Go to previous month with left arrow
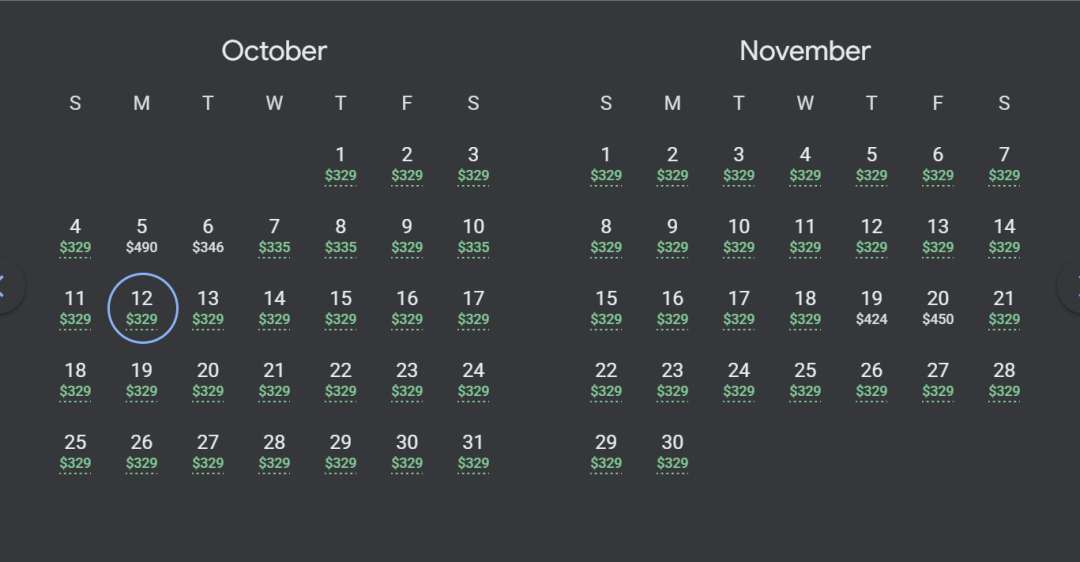The image size is (1080, 562). 6,287
